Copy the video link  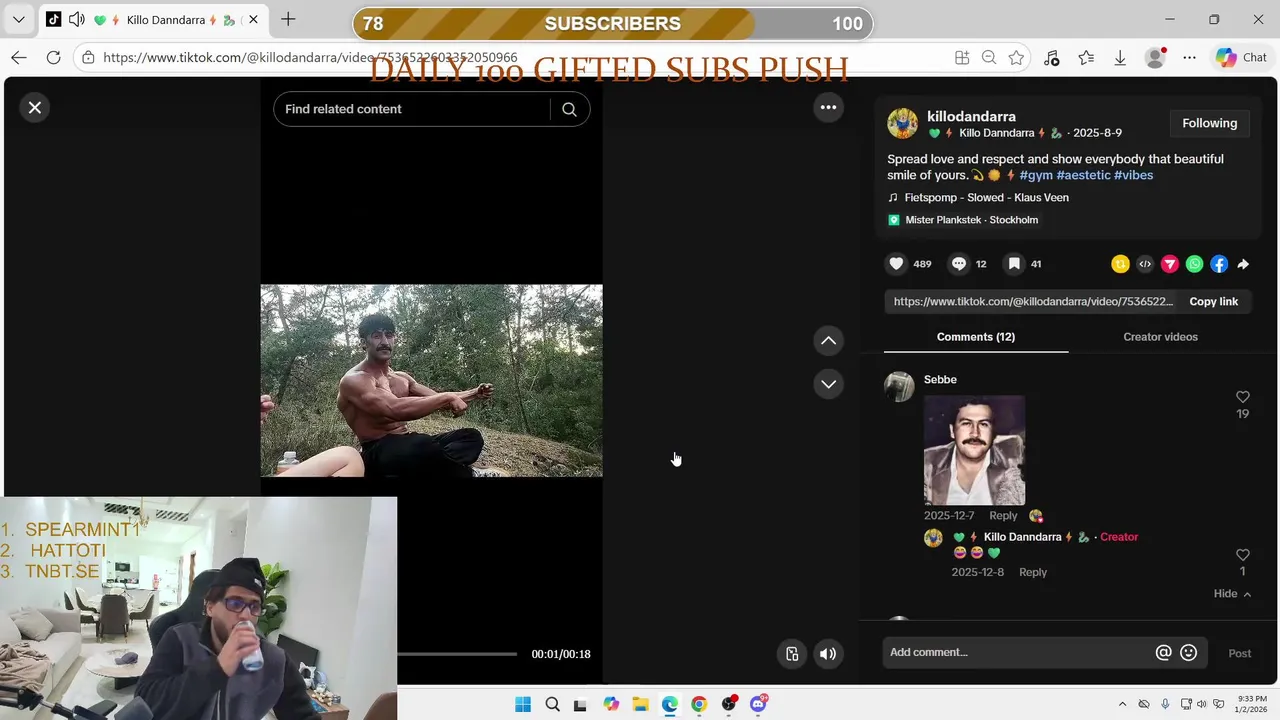point(1213,301)
